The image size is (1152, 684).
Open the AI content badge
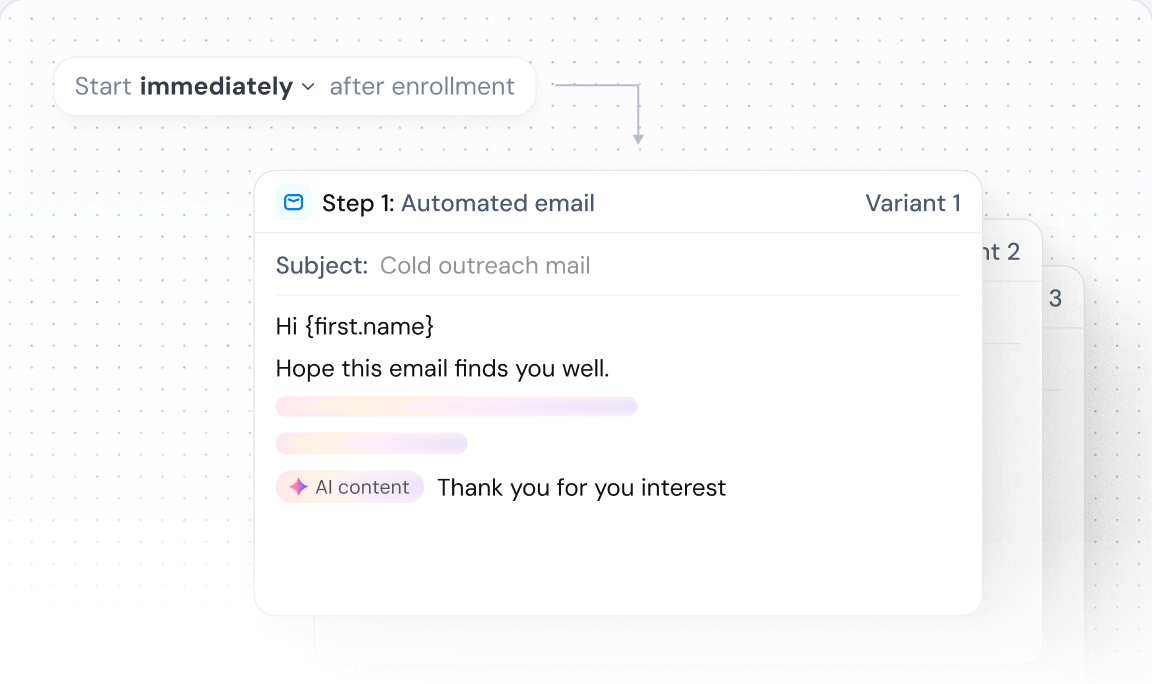350,487
